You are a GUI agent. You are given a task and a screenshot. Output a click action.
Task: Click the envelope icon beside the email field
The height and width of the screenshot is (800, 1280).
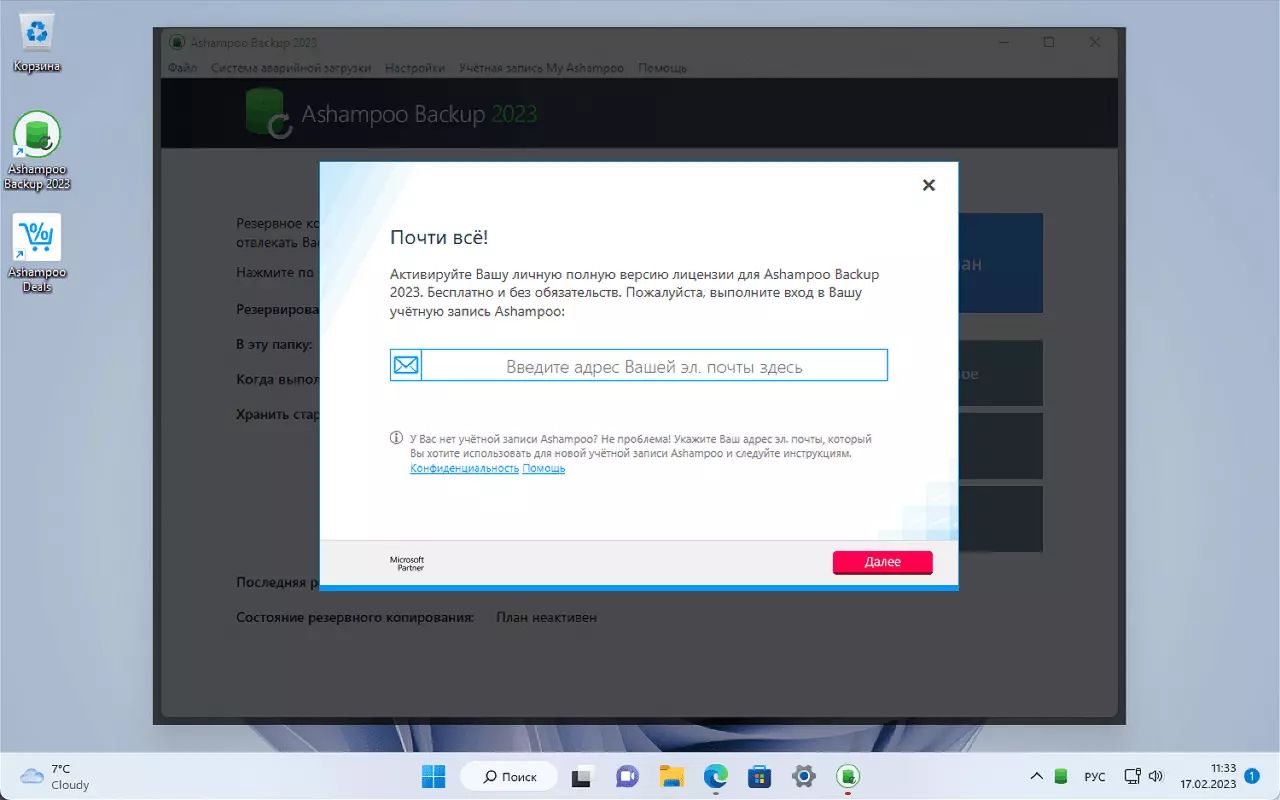pyautogui.click(x=405, y=364)
